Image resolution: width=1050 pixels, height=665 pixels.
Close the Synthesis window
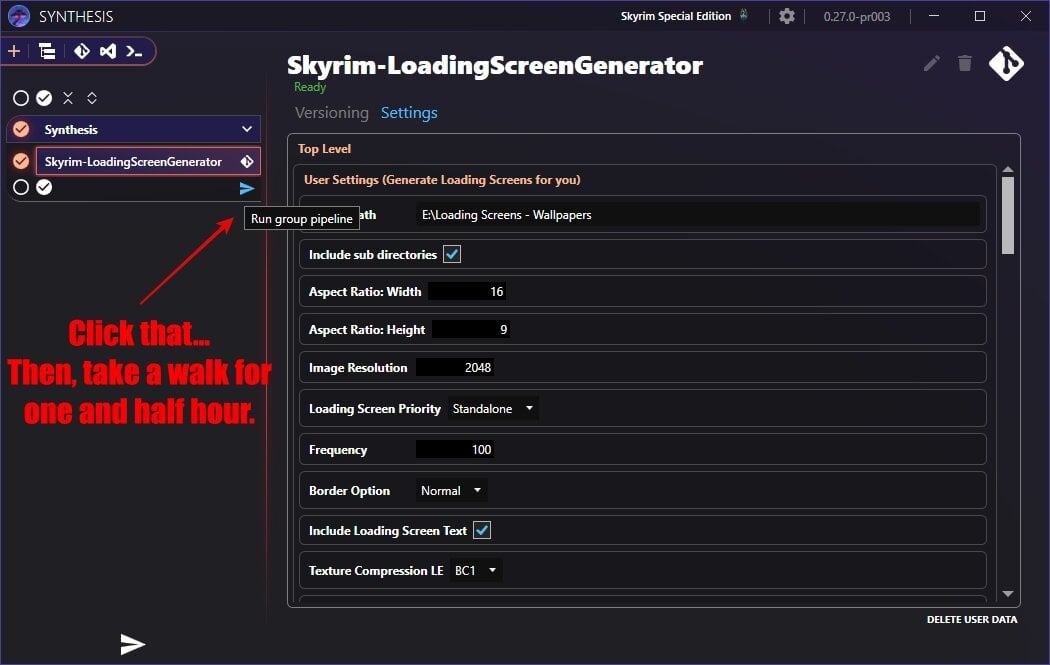pos(1025,16)
